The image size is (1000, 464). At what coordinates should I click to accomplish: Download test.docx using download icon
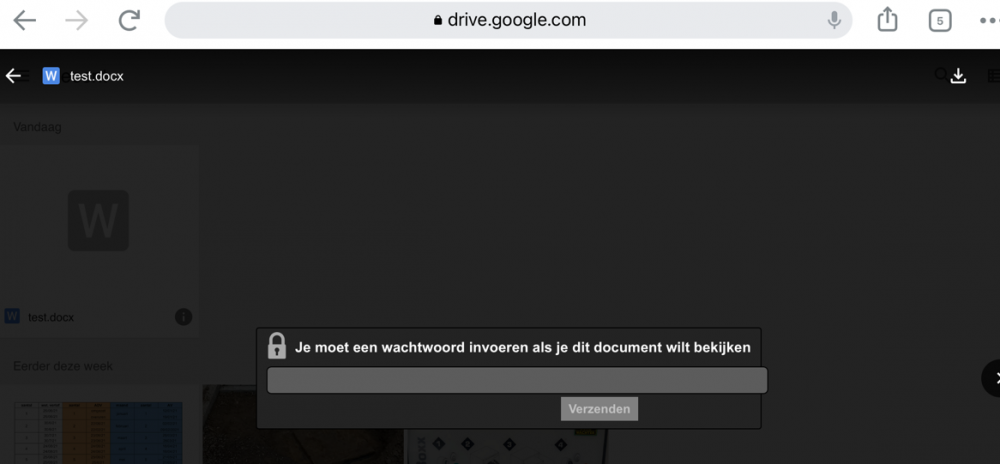tap(958, 76)
